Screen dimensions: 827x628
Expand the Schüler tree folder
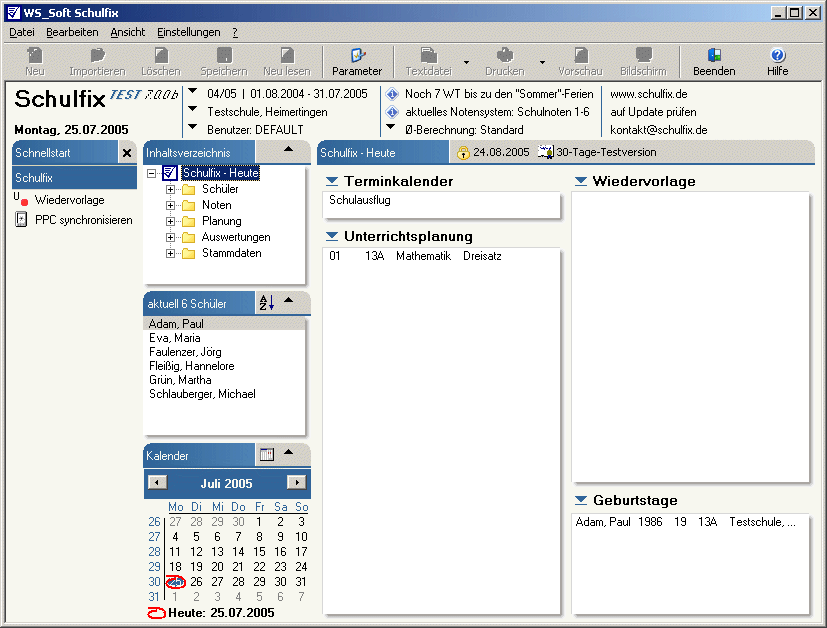[x=170, y=189]
